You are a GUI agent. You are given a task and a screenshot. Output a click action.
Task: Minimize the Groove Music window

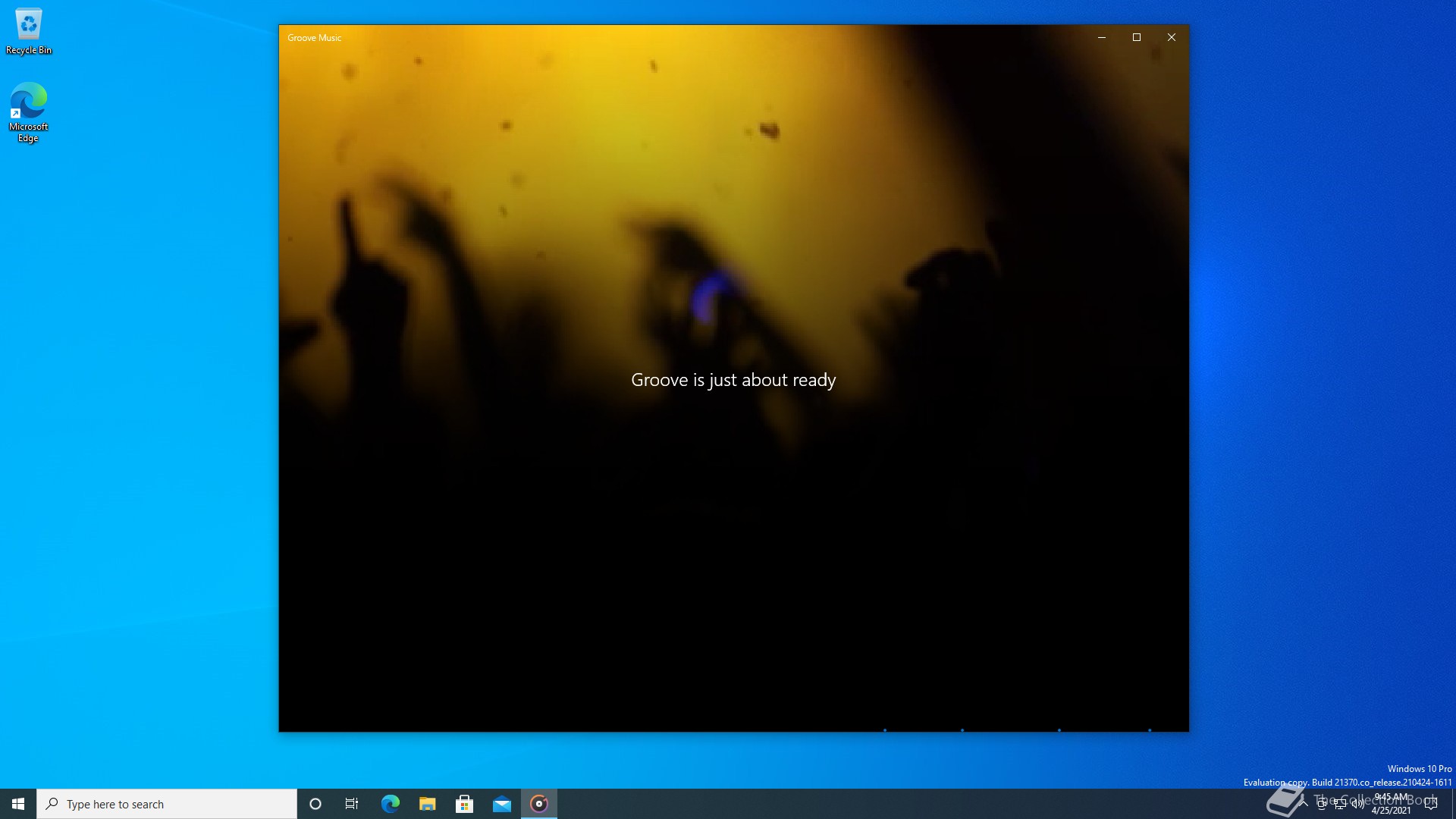tap(1102, 37)
